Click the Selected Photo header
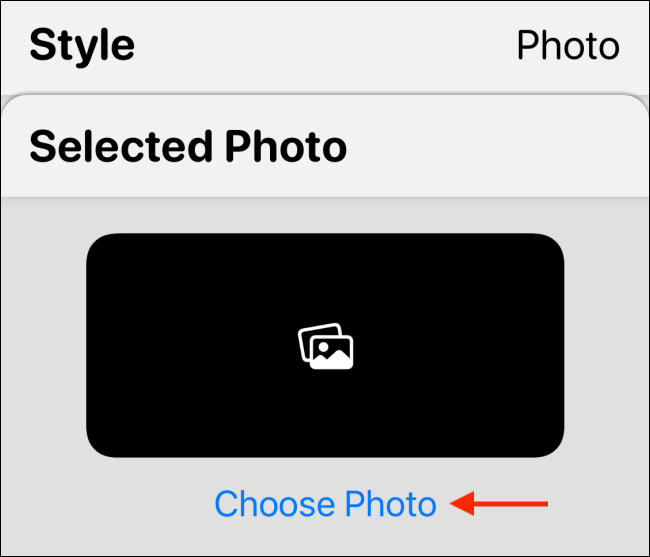The image size is (650, 557). [x=188, y=148]
